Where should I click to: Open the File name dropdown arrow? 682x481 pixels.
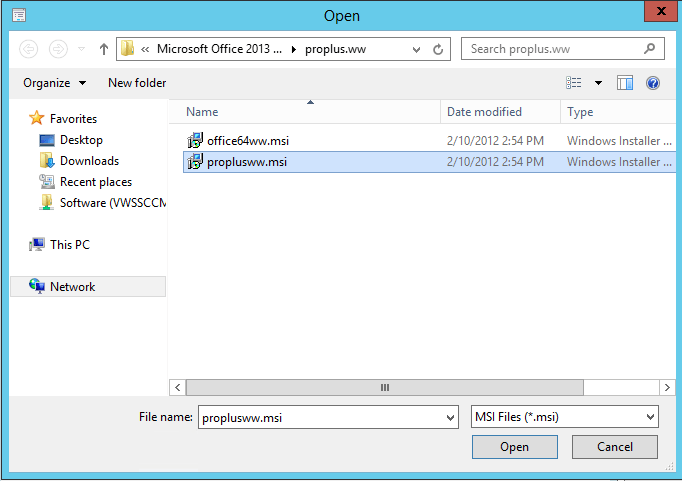[451, 418]
